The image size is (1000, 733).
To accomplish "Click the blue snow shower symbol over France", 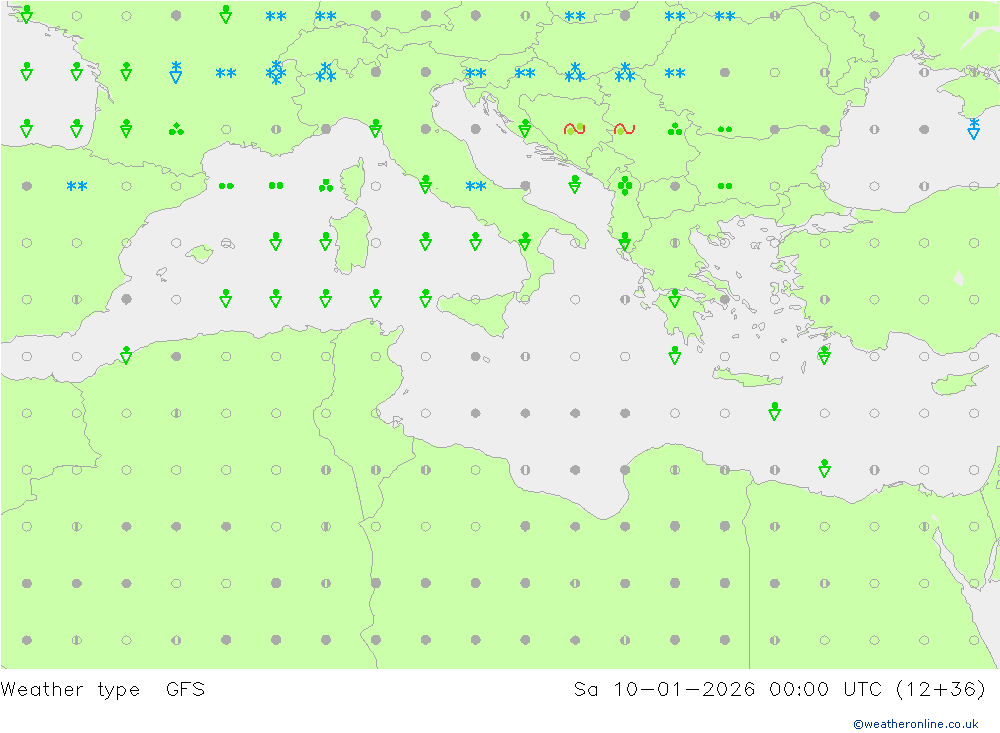I will (x=176, y=72).
